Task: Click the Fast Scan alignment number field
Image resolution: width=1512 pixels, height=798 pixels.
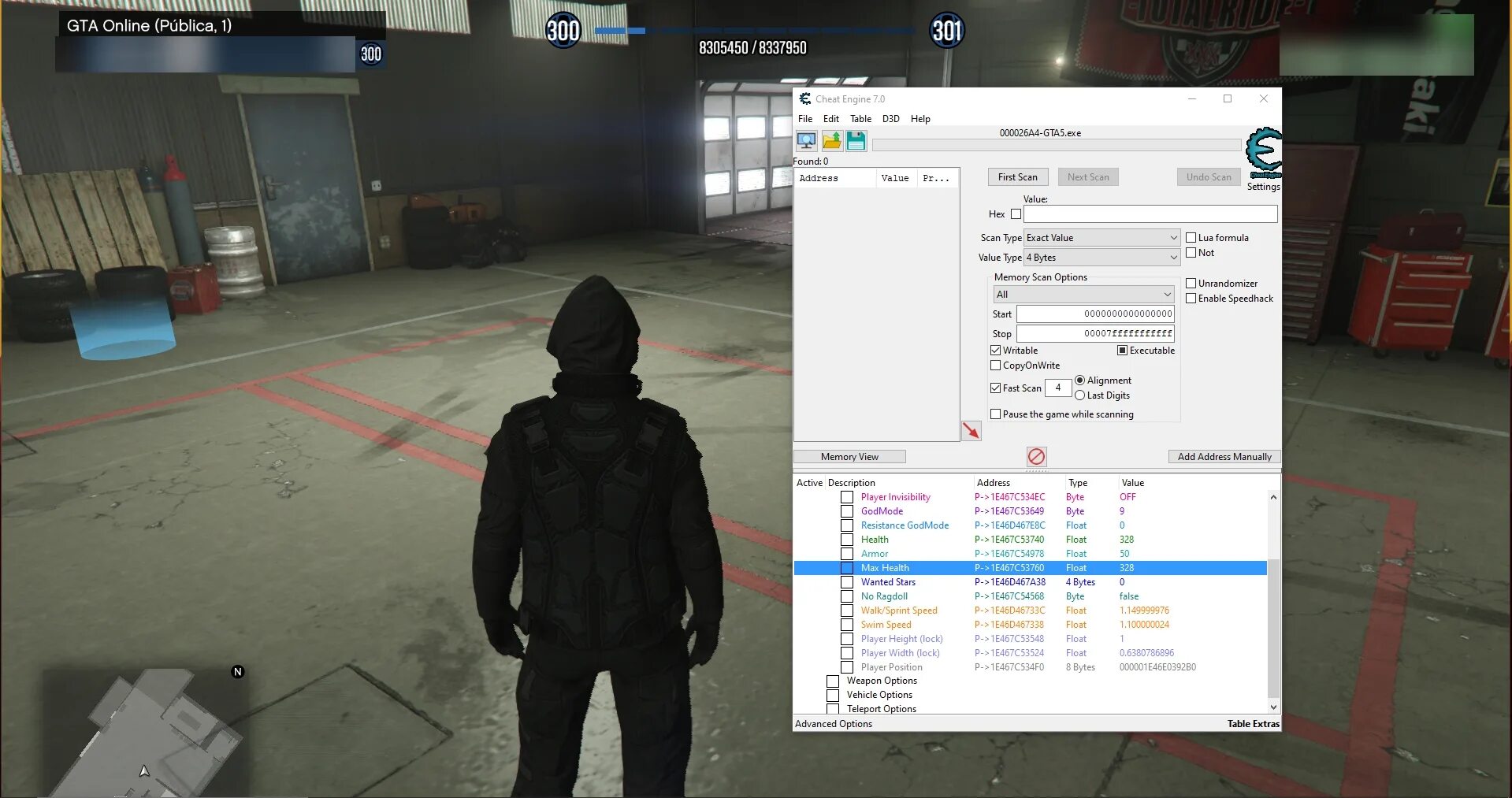Action: pyautogui.click(x=1058, y=388)
